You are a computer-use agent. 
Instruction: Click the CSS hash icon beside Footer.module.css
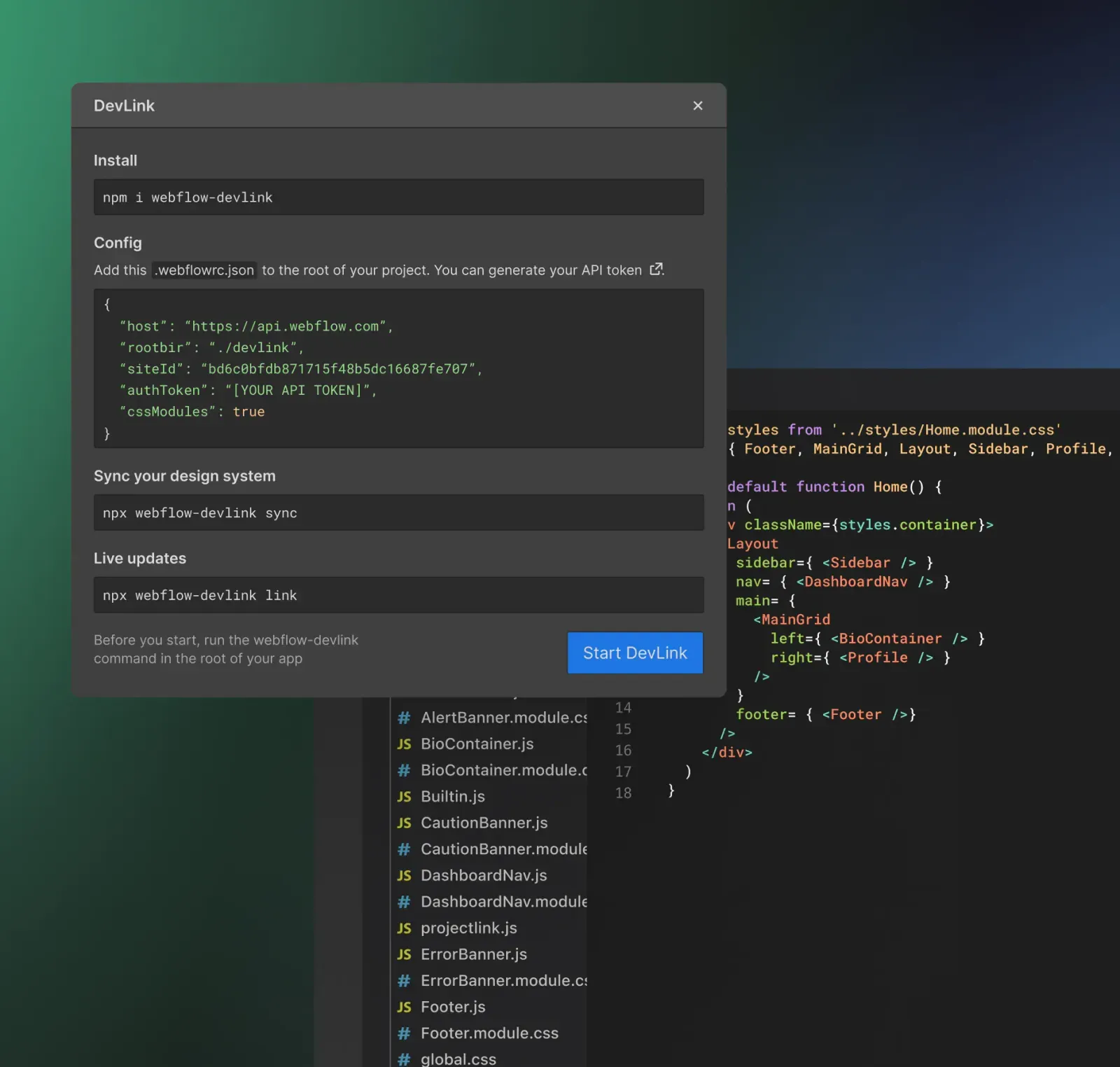[404, 1033]
